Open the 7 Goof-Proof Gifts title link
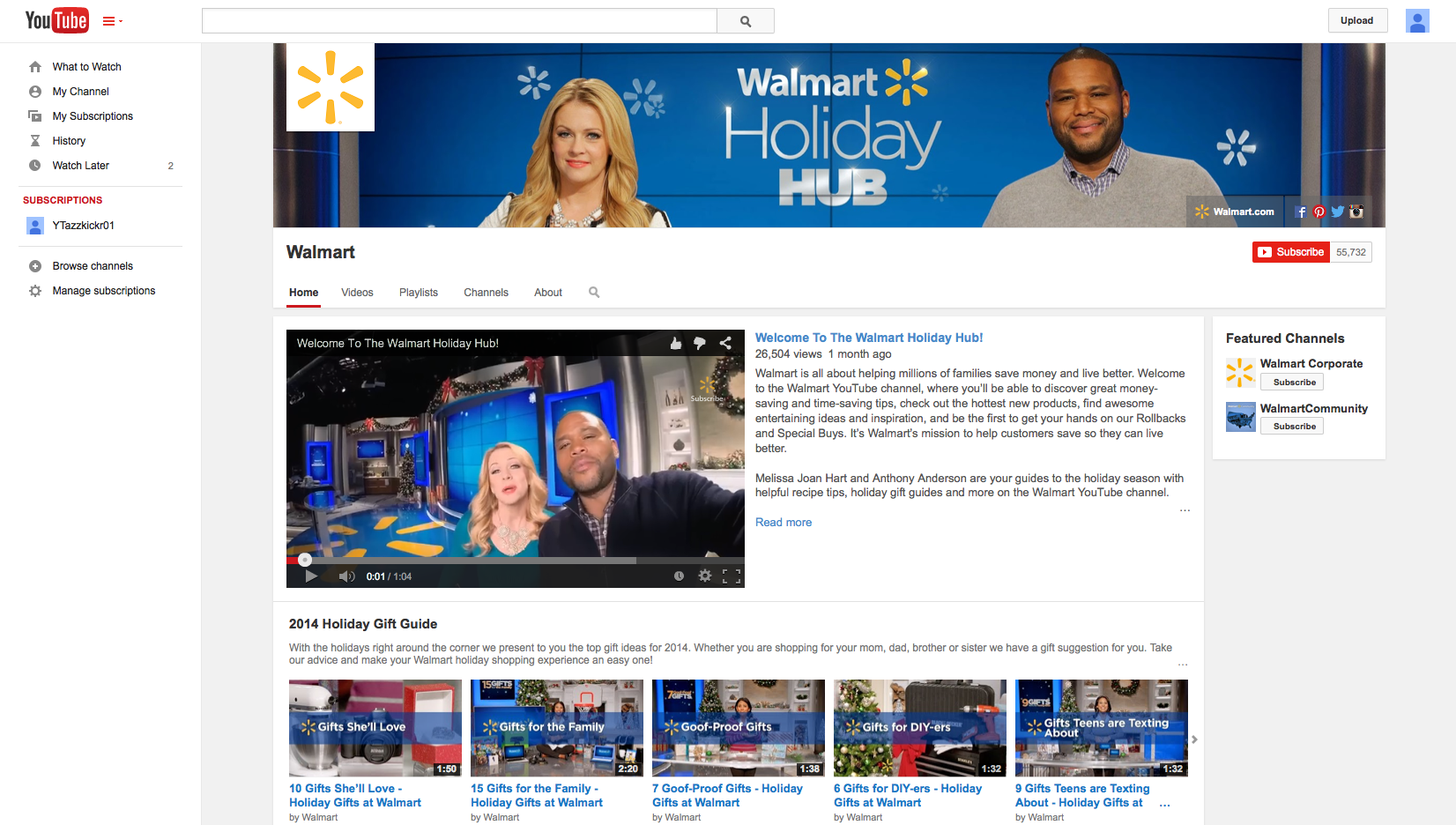1456x825 pixels. 727,796
